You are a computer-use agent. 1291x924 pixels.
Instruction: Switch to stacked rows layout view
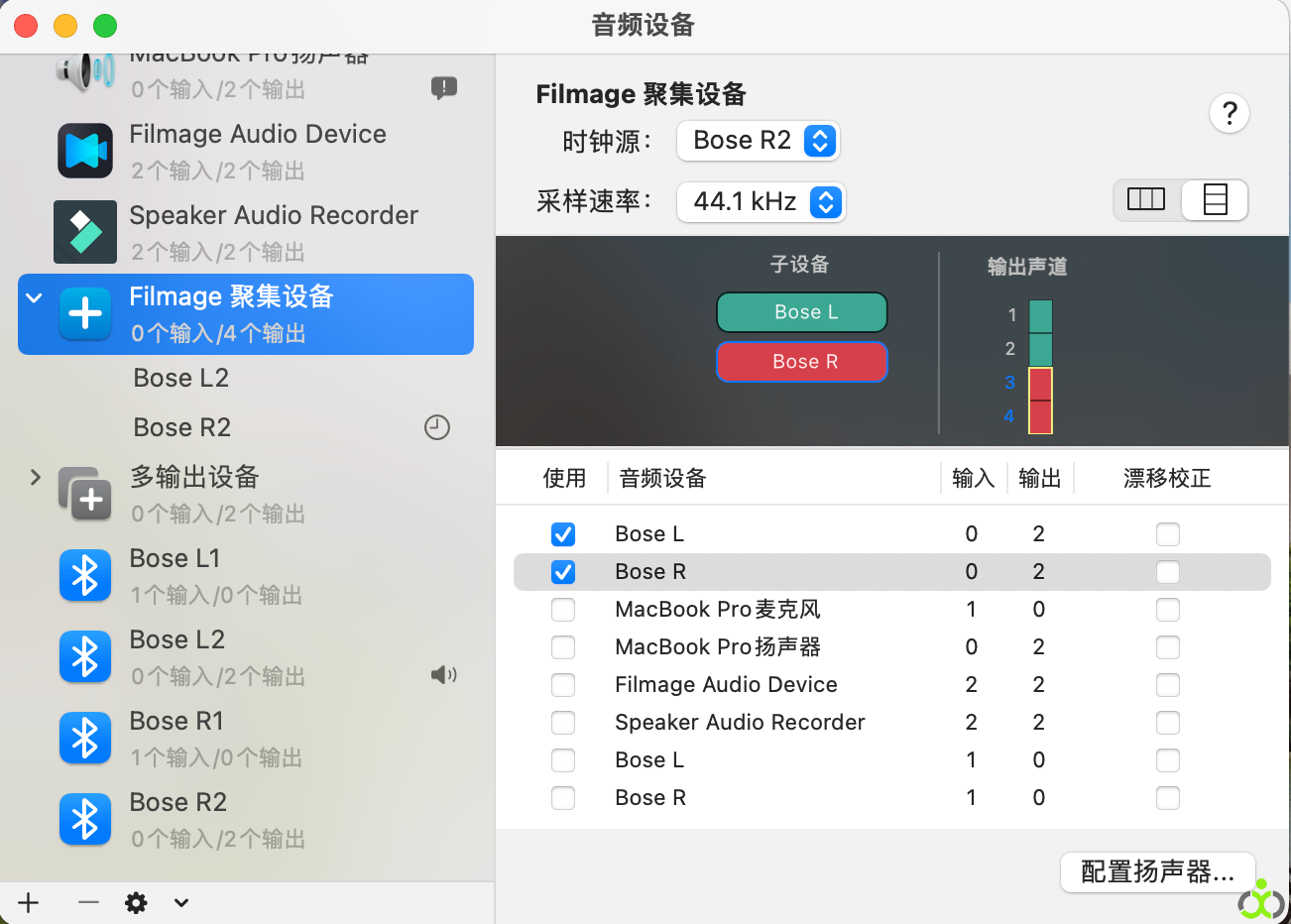tap(1215, 200)
